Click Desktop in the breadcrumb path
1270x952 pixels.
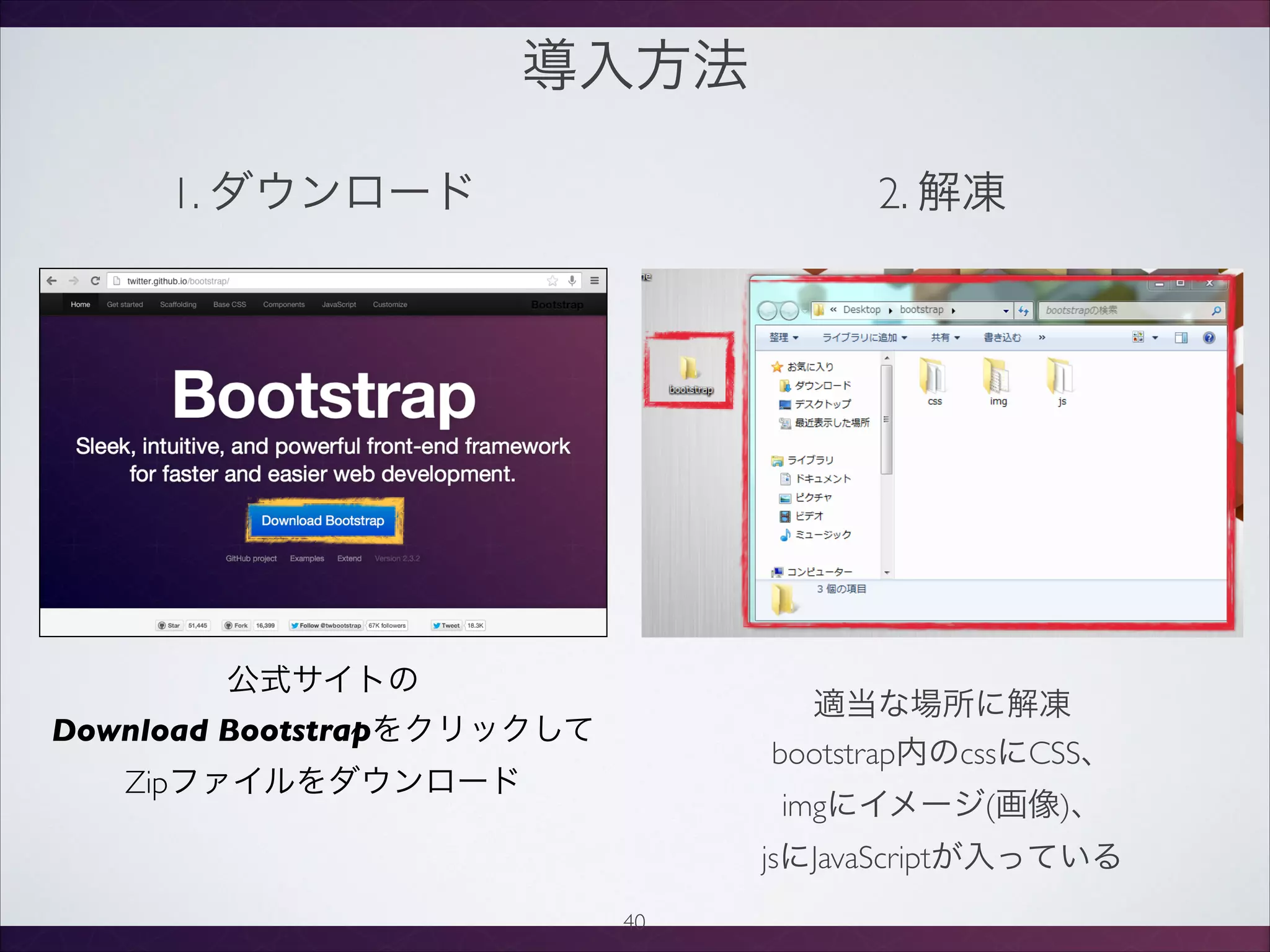coord(861,309)
